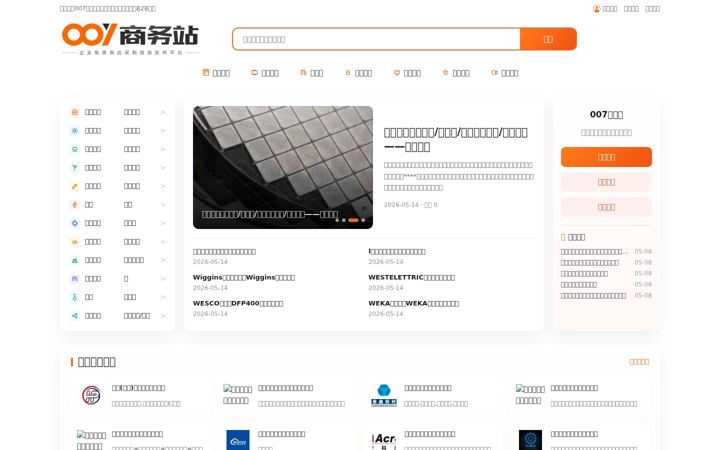This screenshot has width=720, height=450.
Task: Open the Wiggins article link
Action: tap(244, 277)
